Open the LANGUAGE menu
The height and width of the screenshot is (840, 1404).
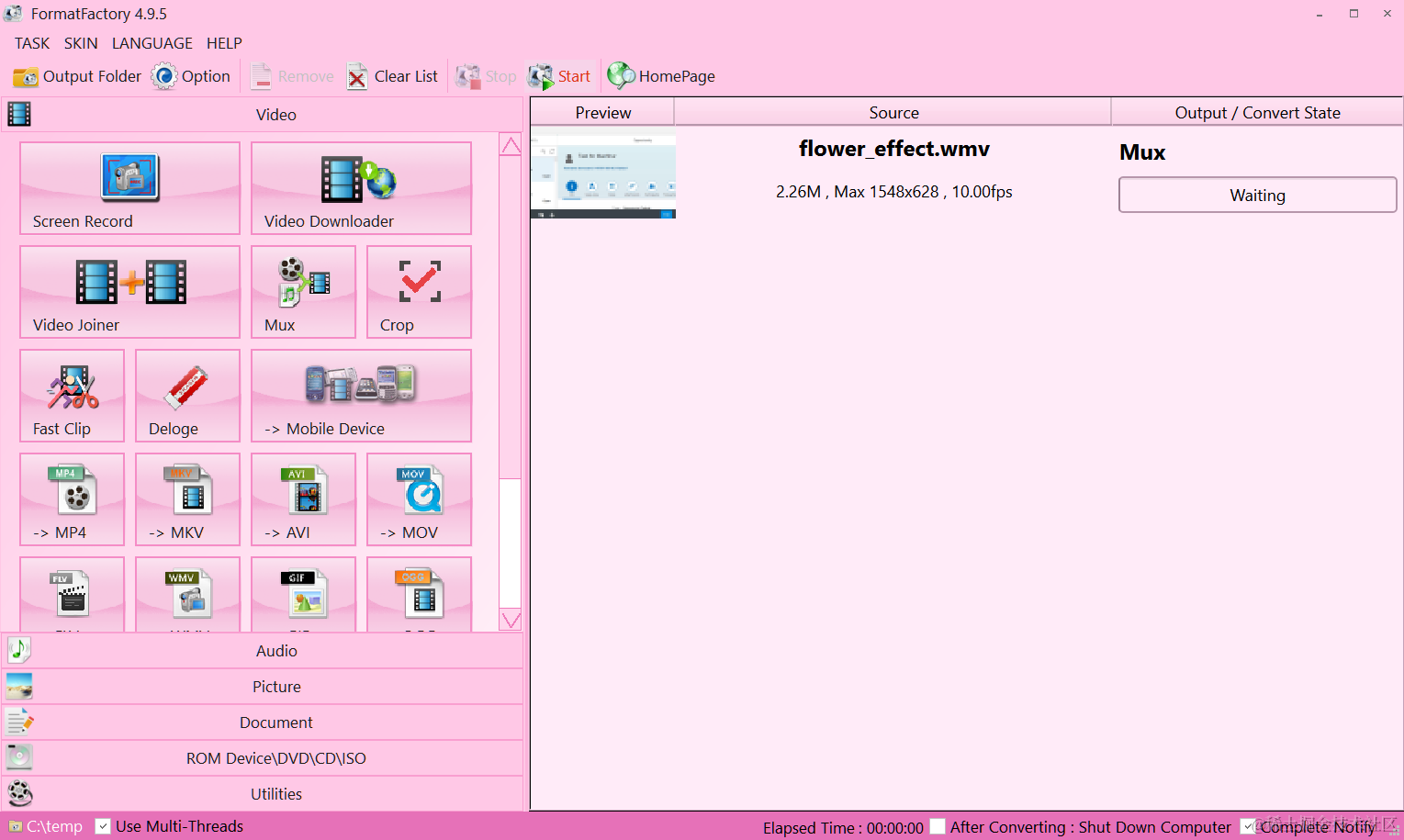coord(152,43)
